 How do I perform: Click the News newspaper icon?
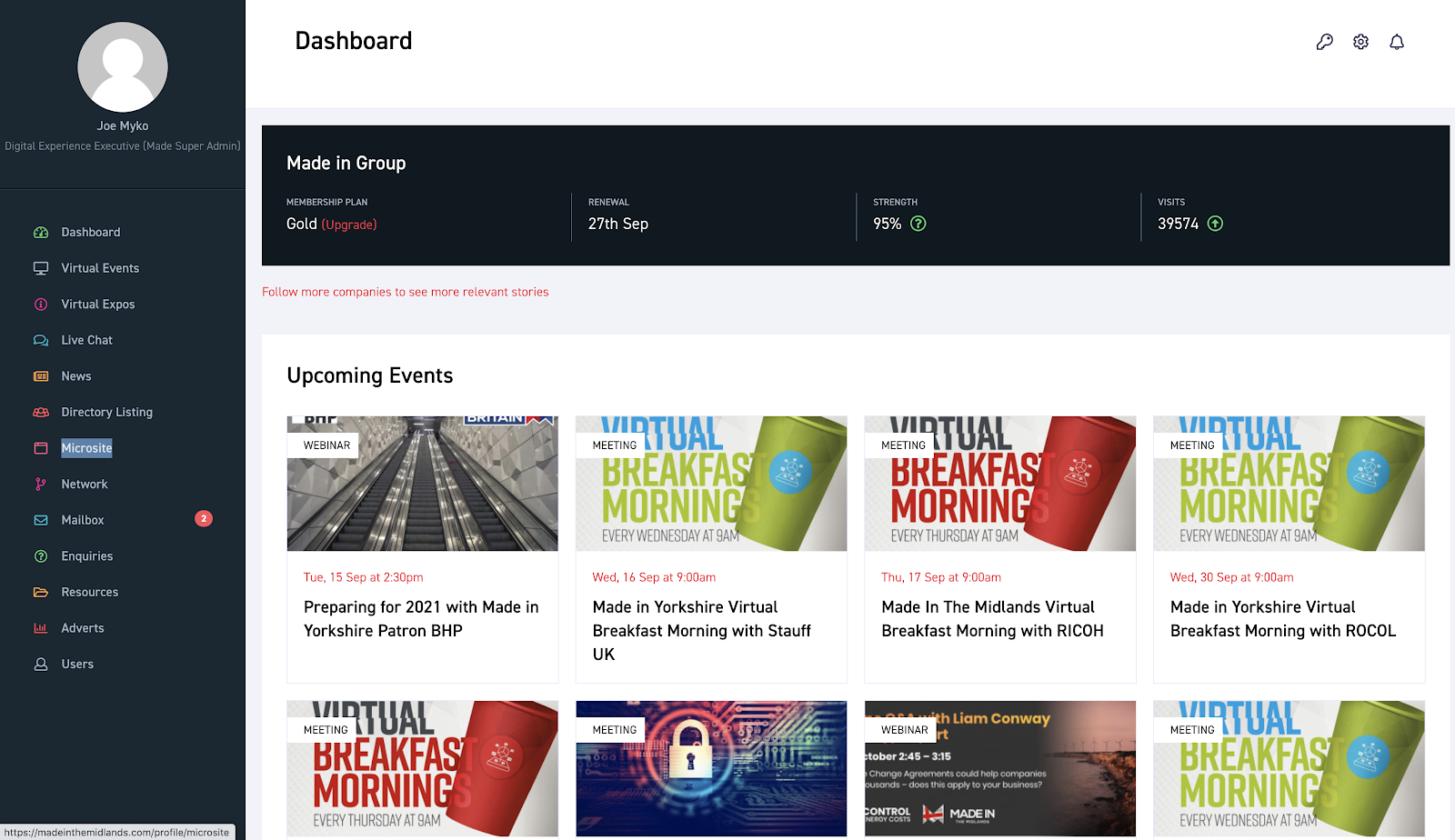[41, 376]
